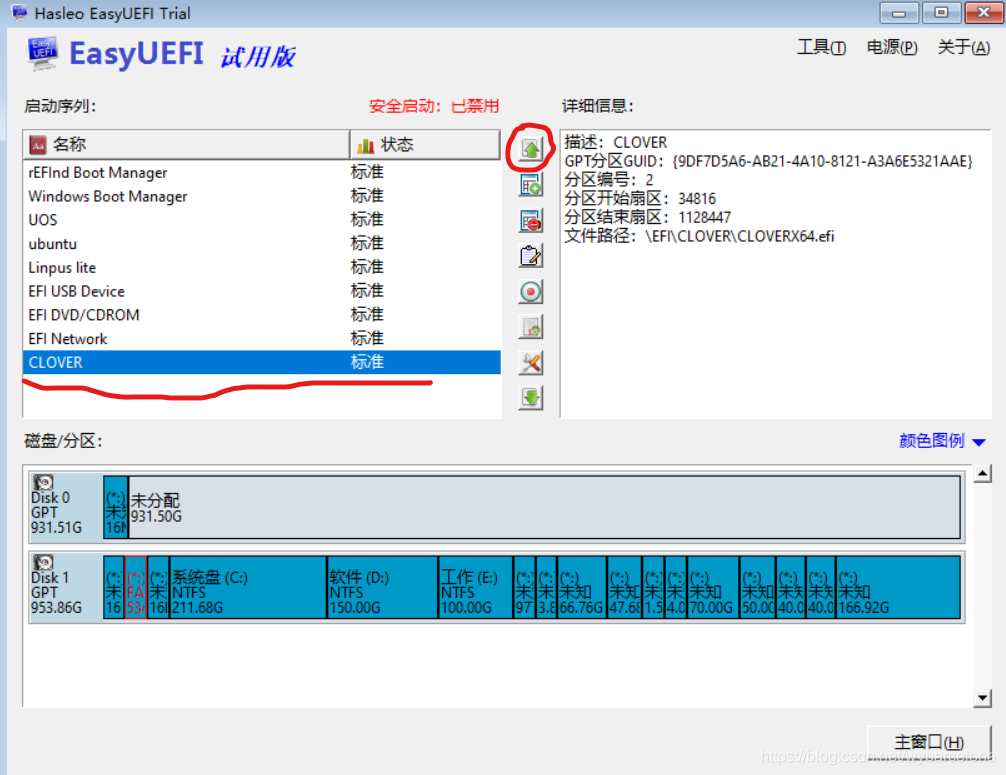Viewport: 1006px width, 775px height.
Task: Click disk panel scrollbar down arrow
Action: click(982, 697)
